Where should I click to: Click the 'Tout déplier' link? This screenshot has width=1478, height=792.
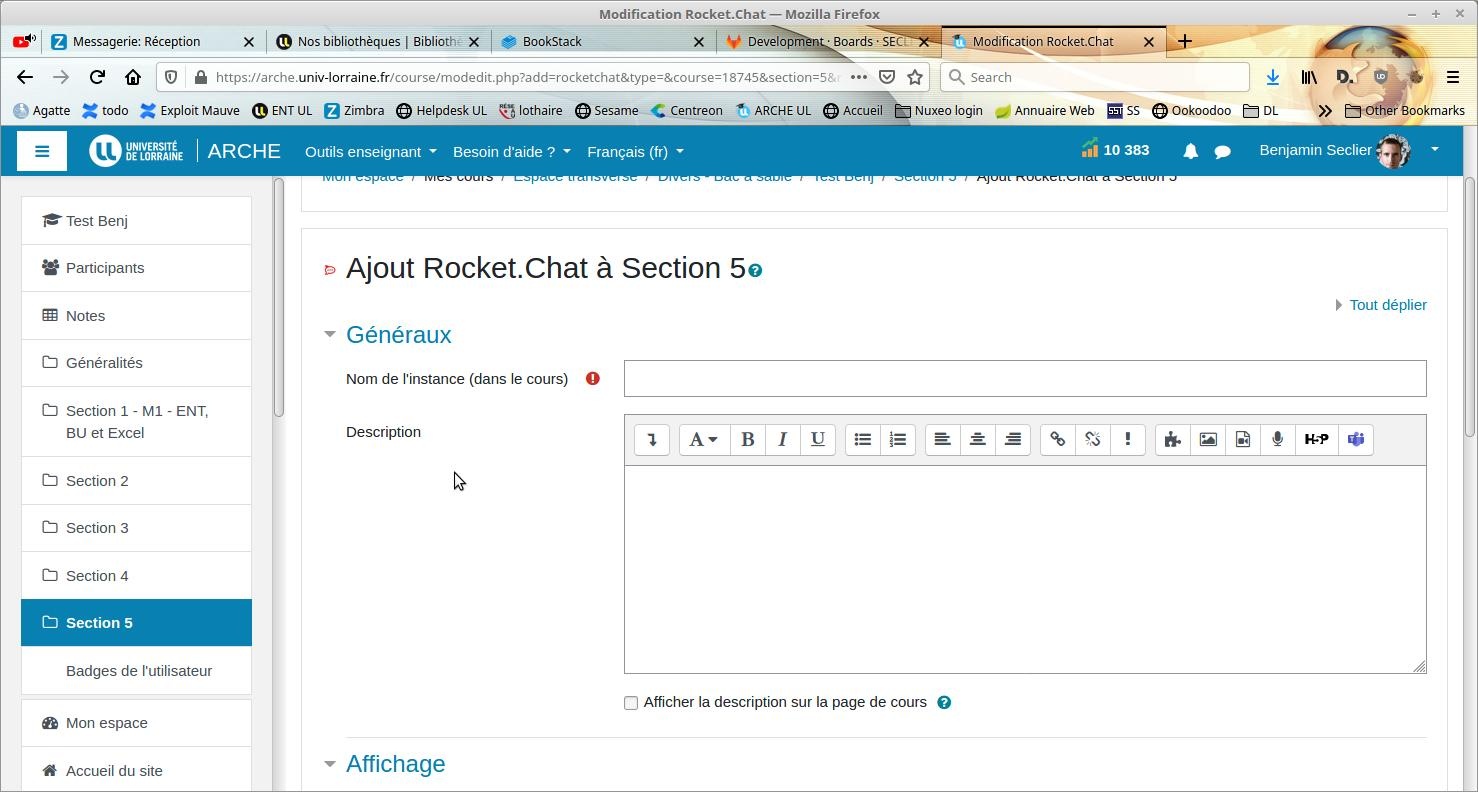[1387, 305]
